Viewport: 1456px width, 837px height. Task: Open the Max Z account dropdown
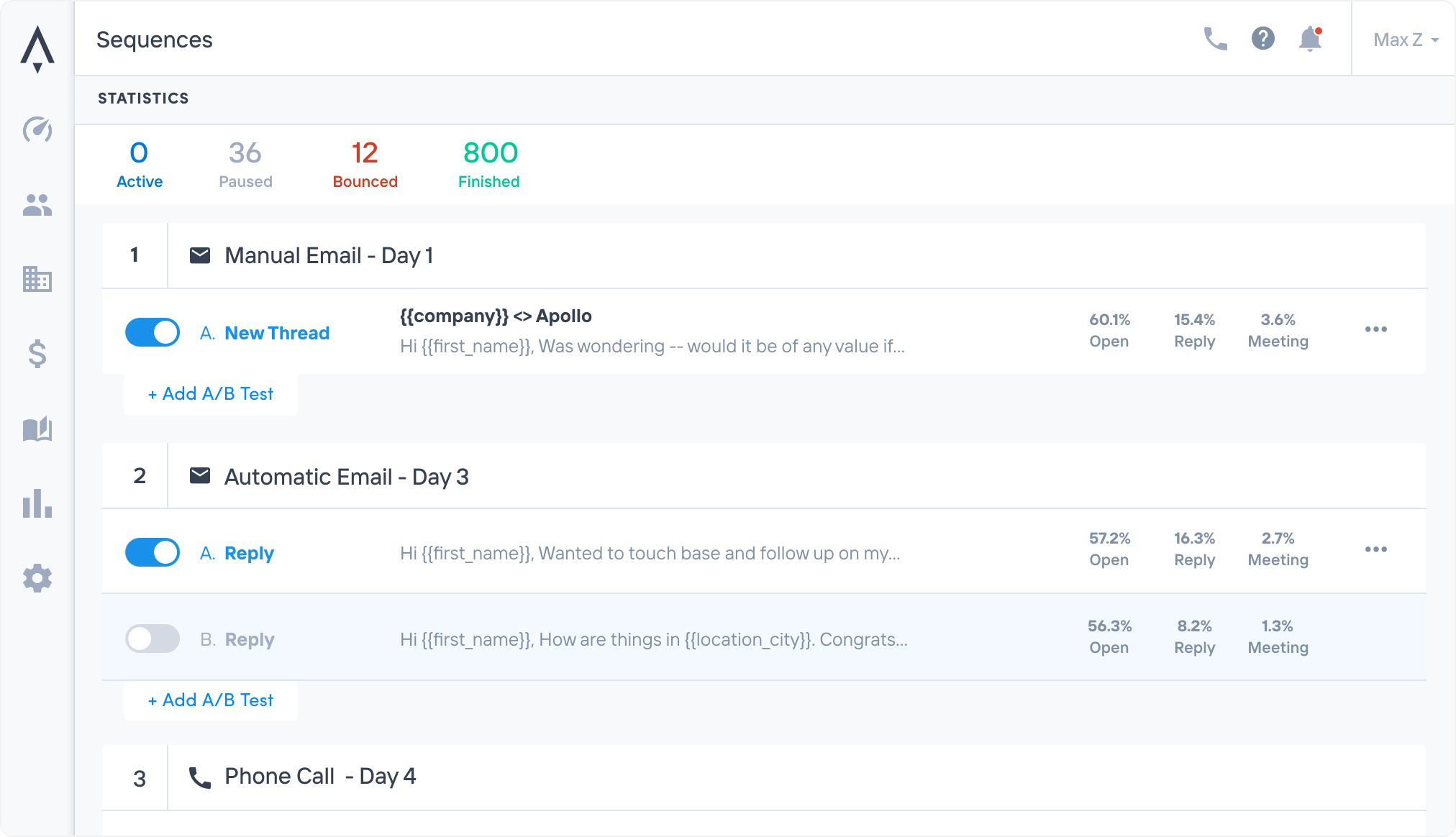1403,40
